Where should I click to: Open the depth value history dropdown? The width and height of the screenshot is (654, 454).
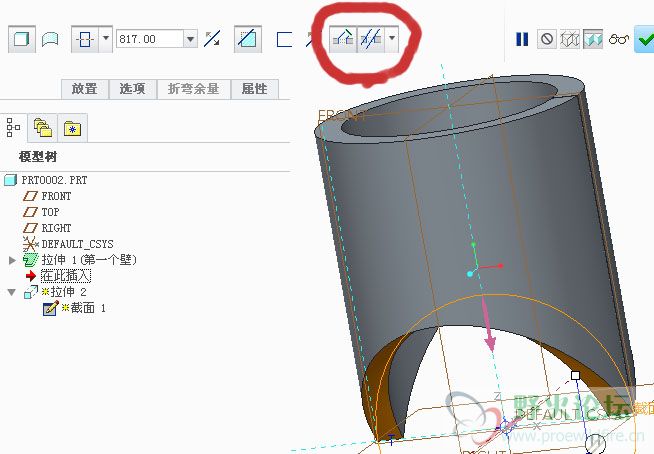[190, 39]
